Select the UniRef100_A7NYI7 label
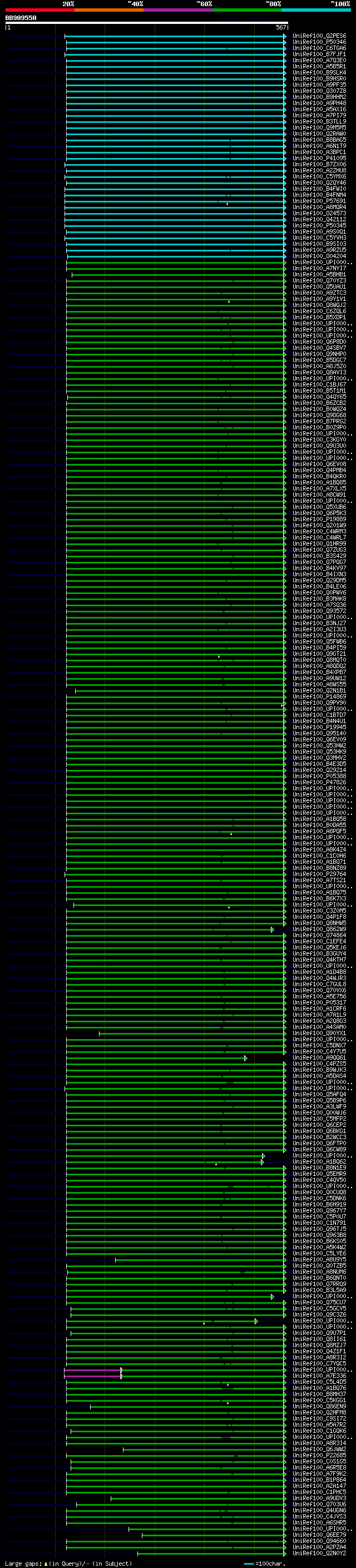The height and width of the screenshot is (1568, 356). (319, 269)
